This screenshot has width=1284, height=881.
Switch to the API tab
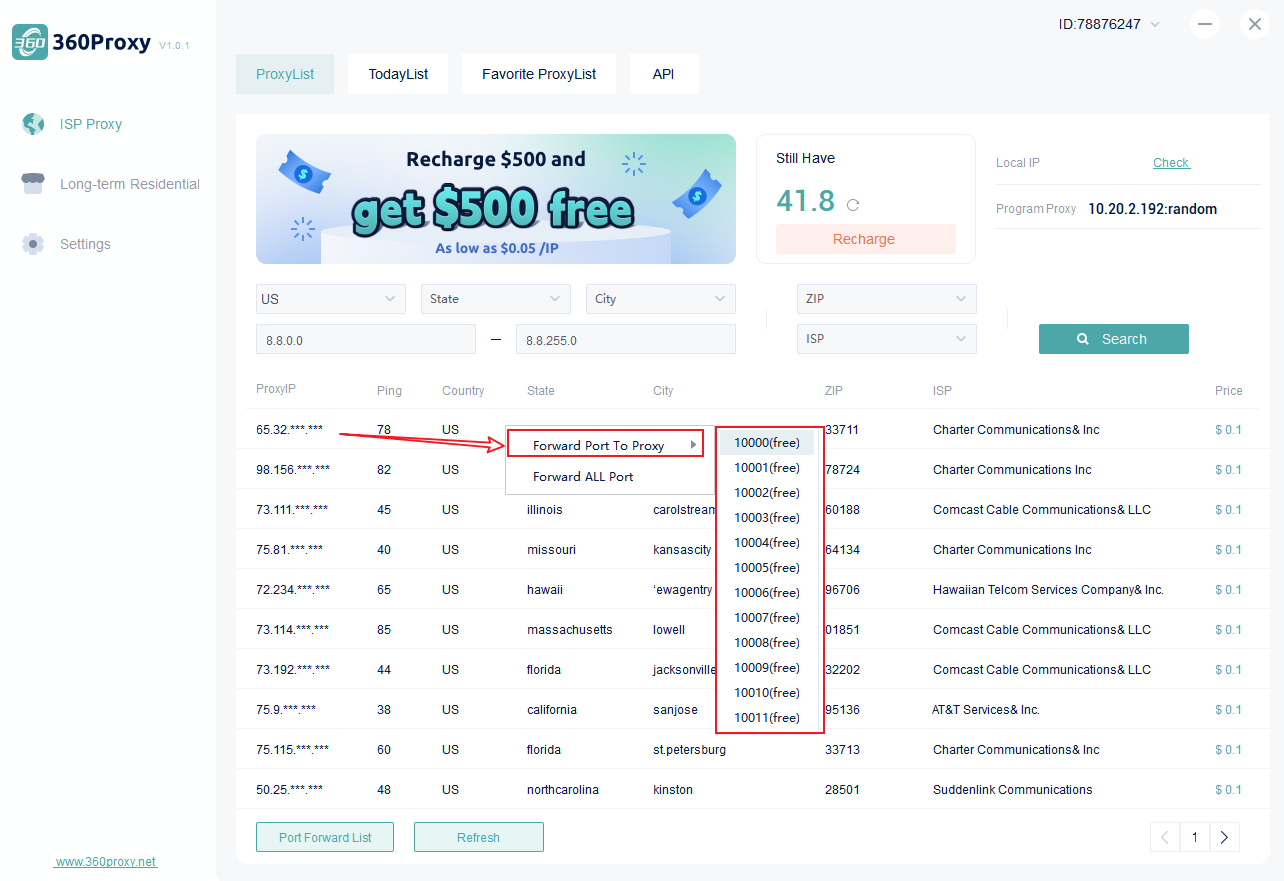tap(664, 74)
